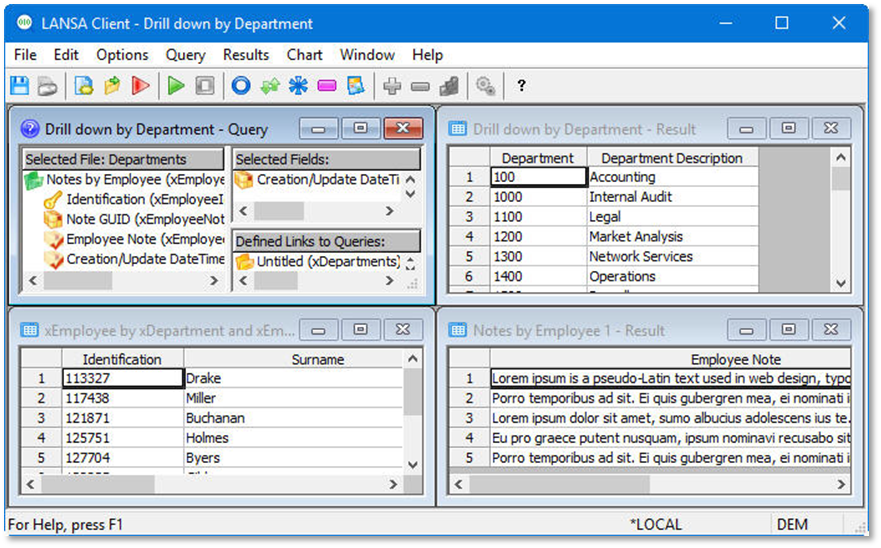The image size is (881, 548).
Task: Click the question icon of the Query window title
Action: click(x=30, y=129)
